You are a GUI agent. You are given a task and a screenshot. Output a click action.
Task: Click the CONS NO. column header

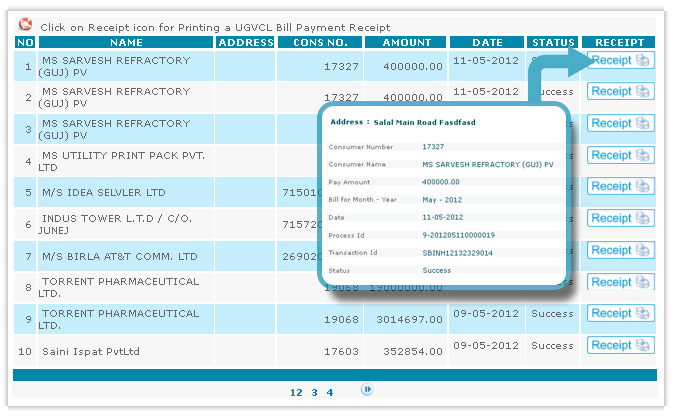320,43
